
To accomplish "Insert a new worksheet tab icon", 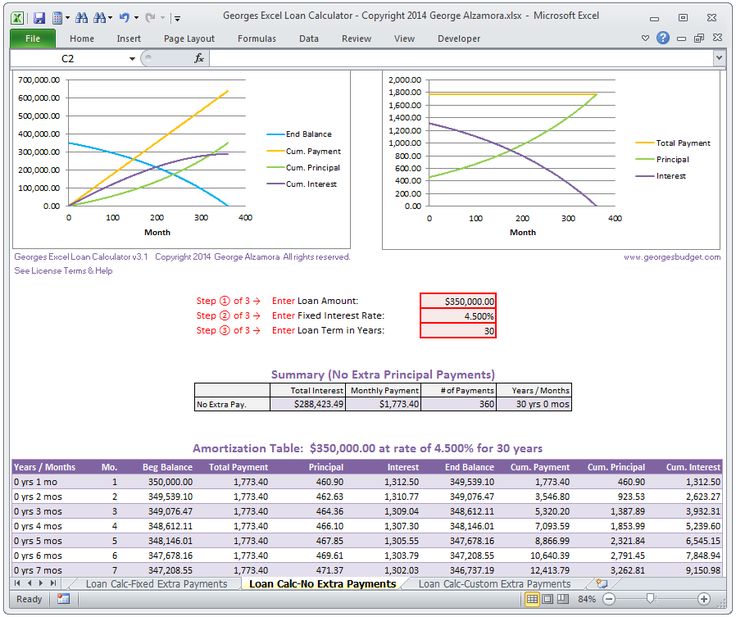I will (601, 583).
